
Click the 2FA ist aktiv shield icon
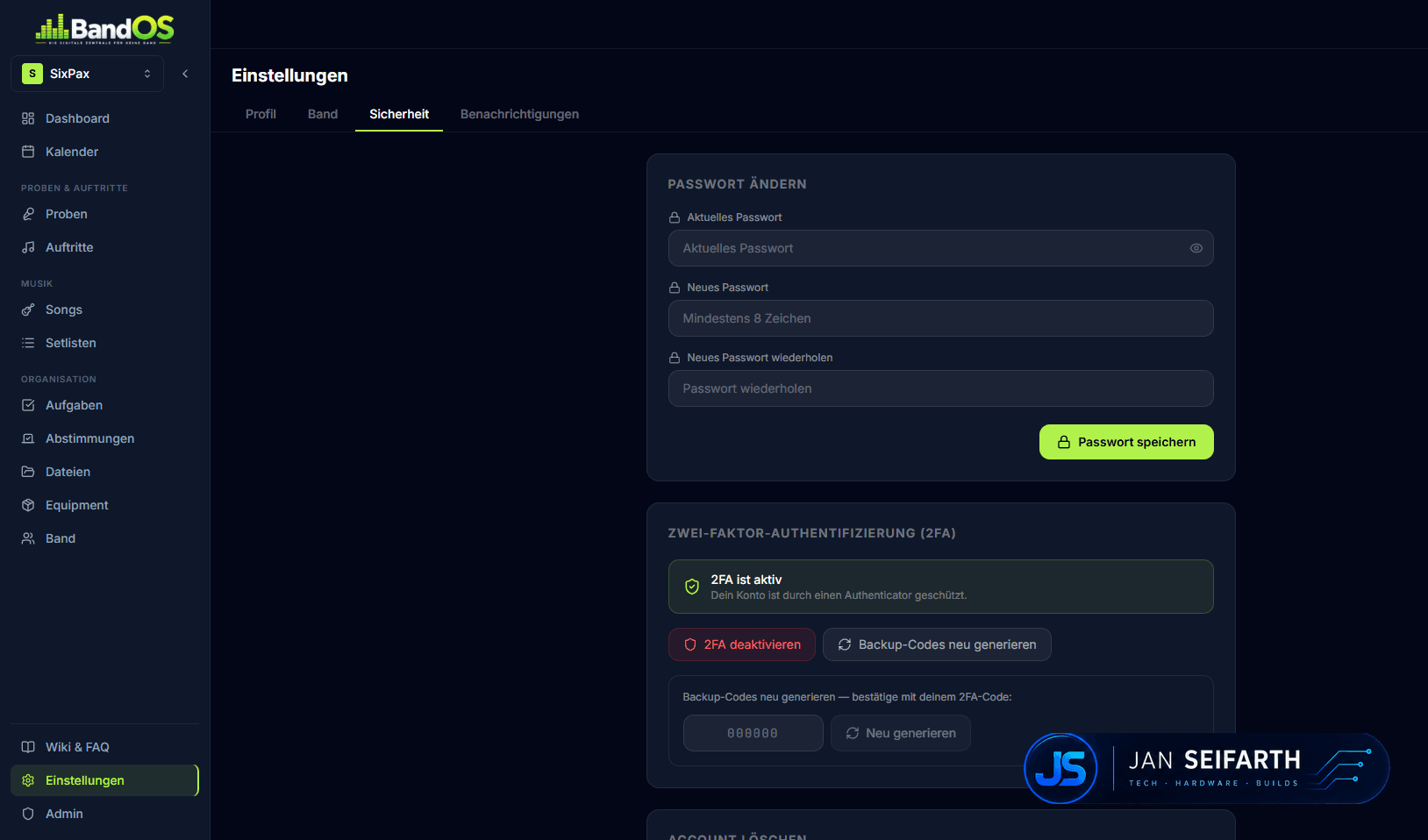(x=692, y=587)
